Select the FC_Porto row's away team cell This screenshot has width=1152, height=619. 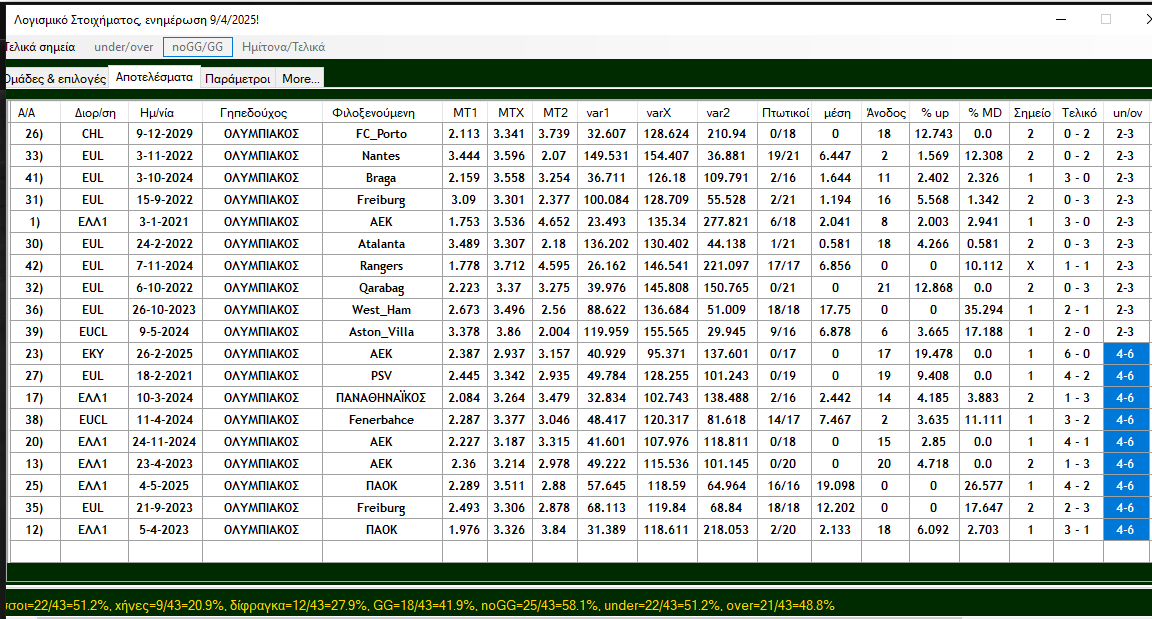tap(382, 134)
